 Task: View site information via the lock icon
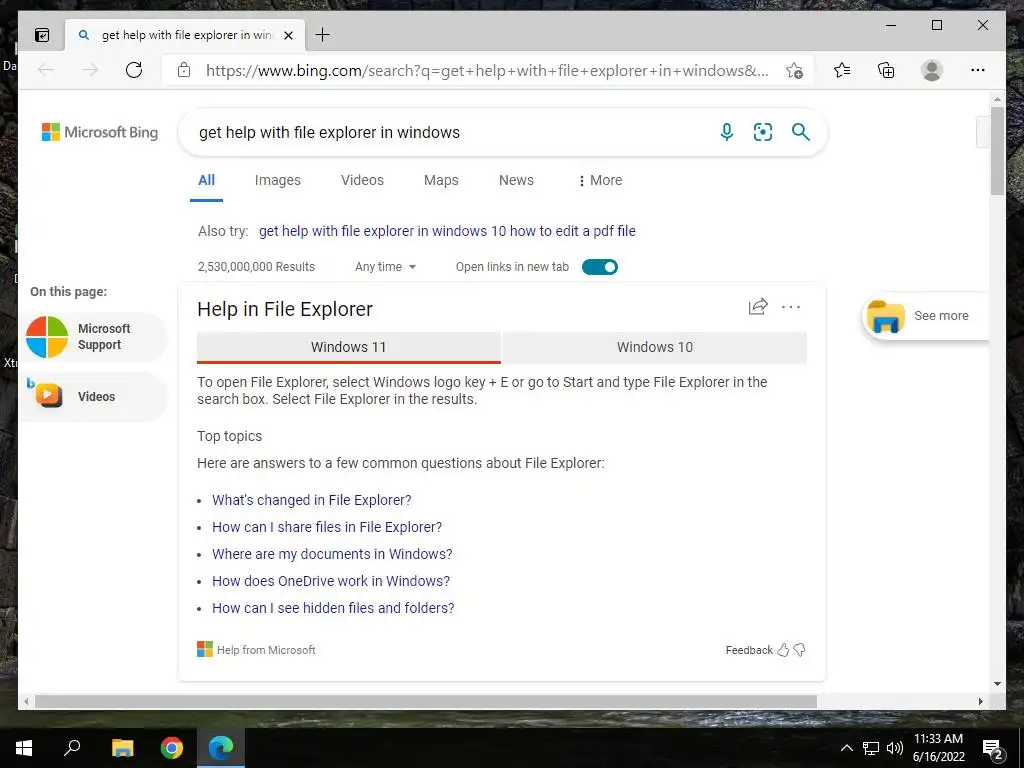pyautogui.click(x=184, y=70)
